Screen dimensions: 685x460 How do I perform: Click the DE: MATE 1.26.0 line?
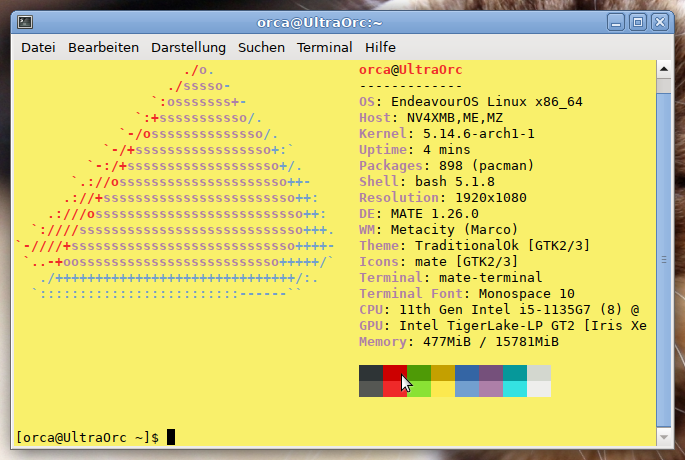[x=419, y=214]
